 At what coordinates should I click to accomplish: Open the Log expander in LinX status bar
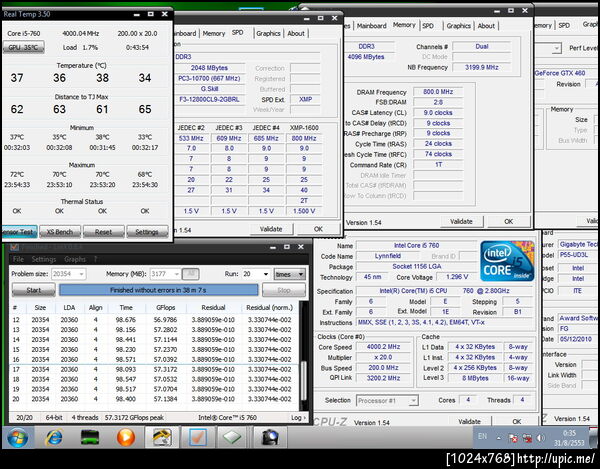tap(298, 418)
